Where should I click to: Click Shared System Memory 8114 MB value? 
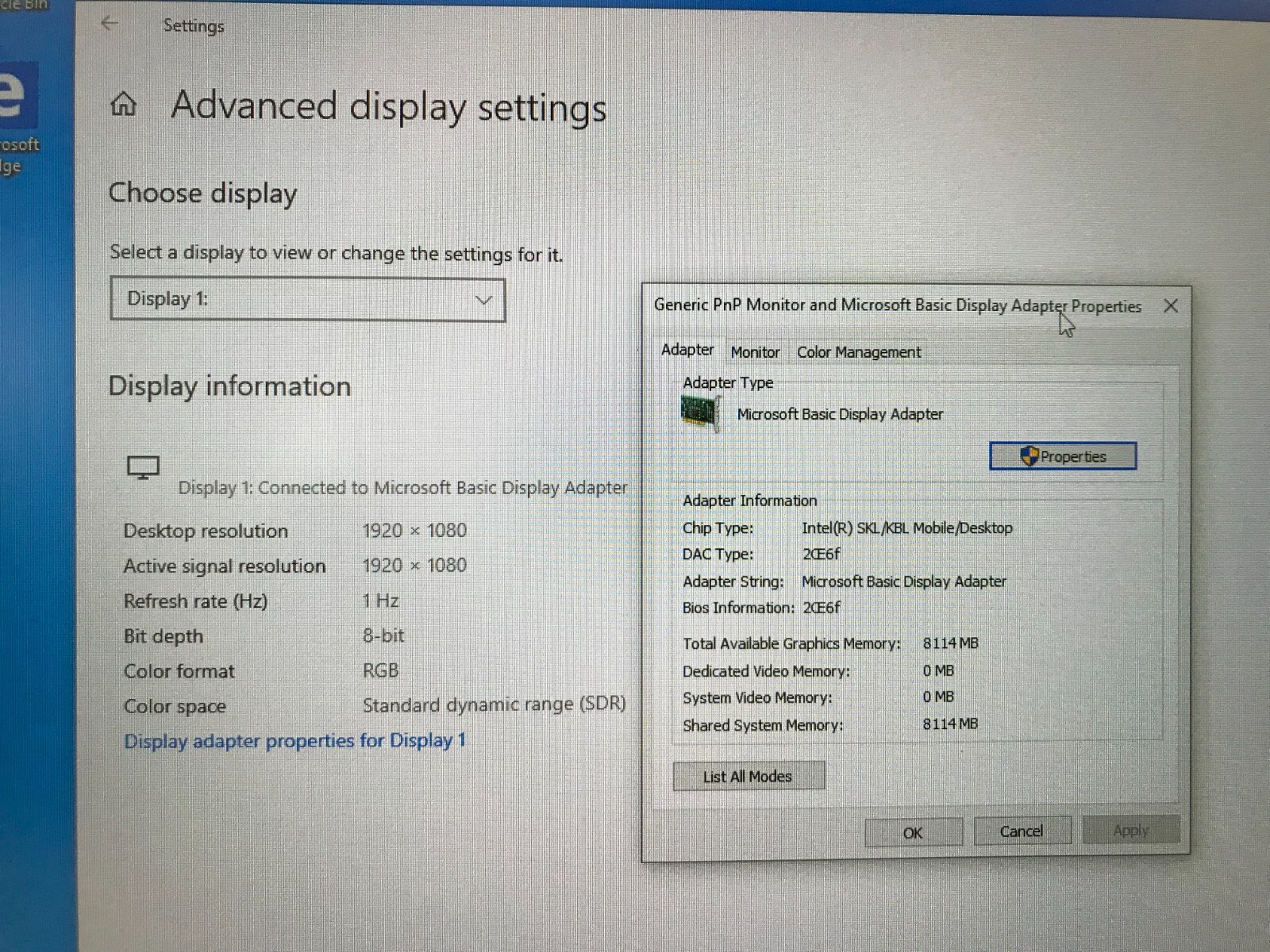tap(950, 724)
